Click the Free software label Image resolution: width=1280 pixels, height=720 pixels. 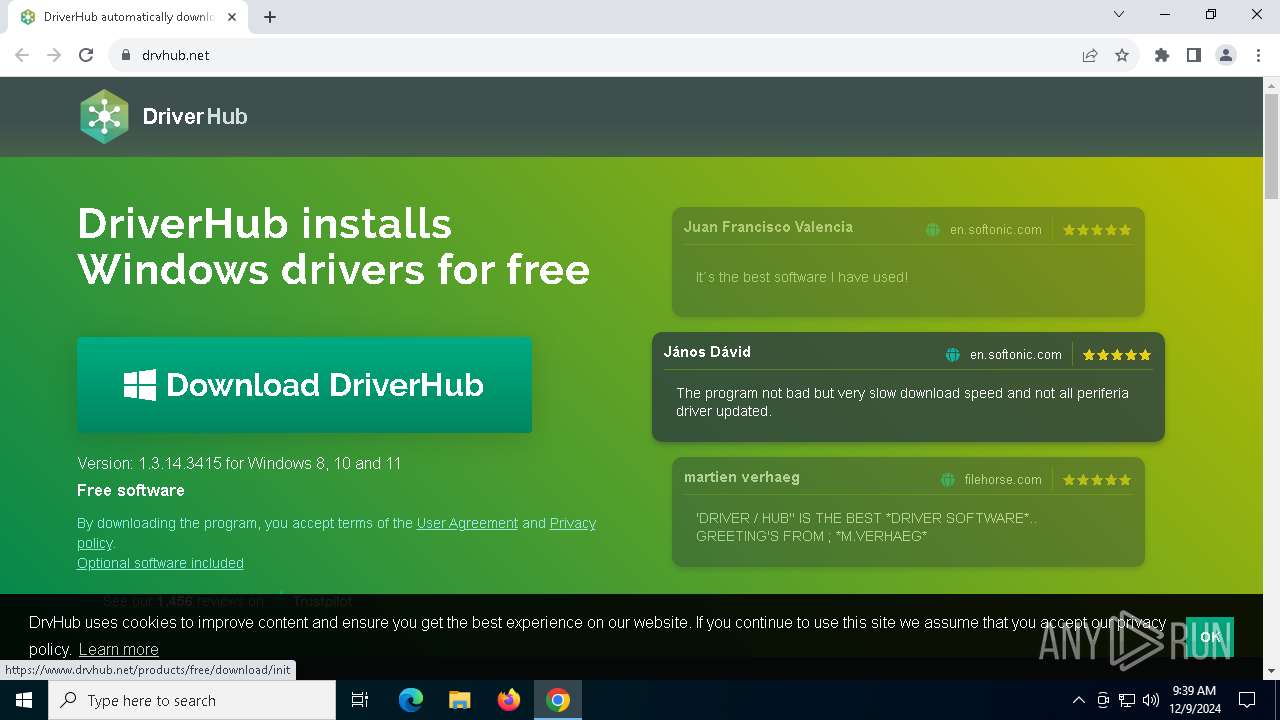[x=131, y=490]
